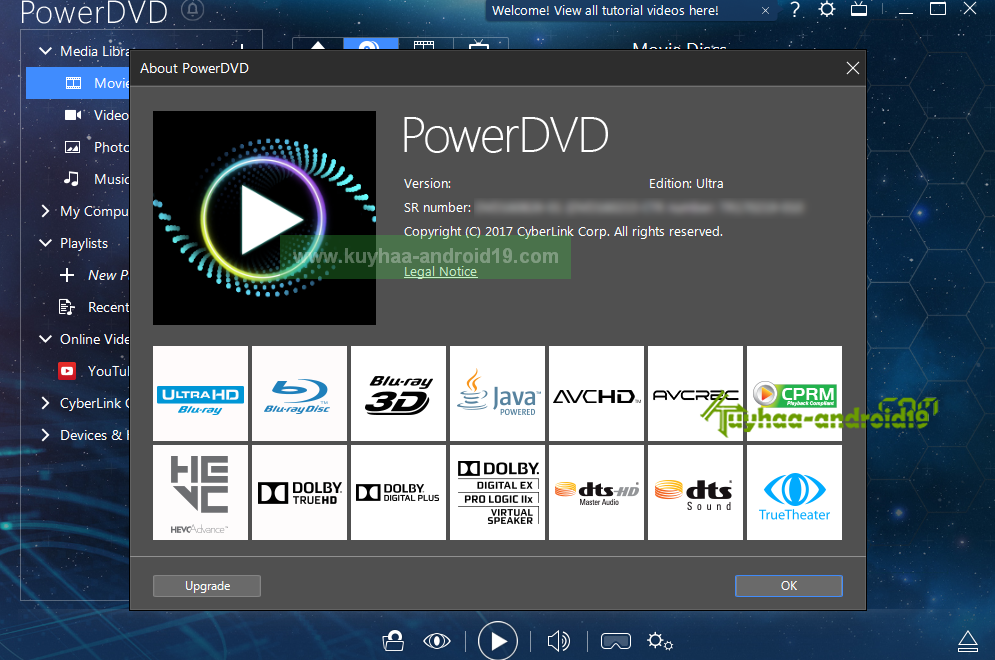Collapse the Media Library section
The image size is (995, 660).
[45, 51]
